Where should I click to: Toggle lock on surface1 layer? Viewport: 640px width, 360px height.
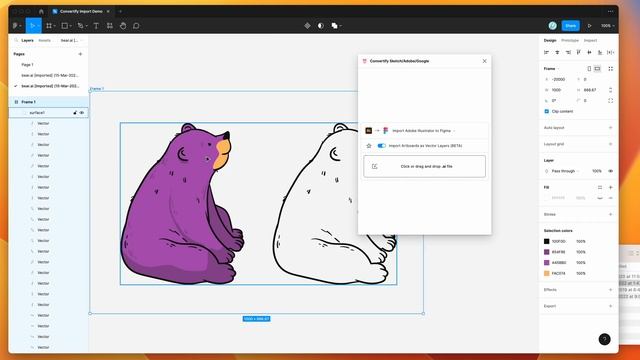pyautogui.click(x=75, y=113)
